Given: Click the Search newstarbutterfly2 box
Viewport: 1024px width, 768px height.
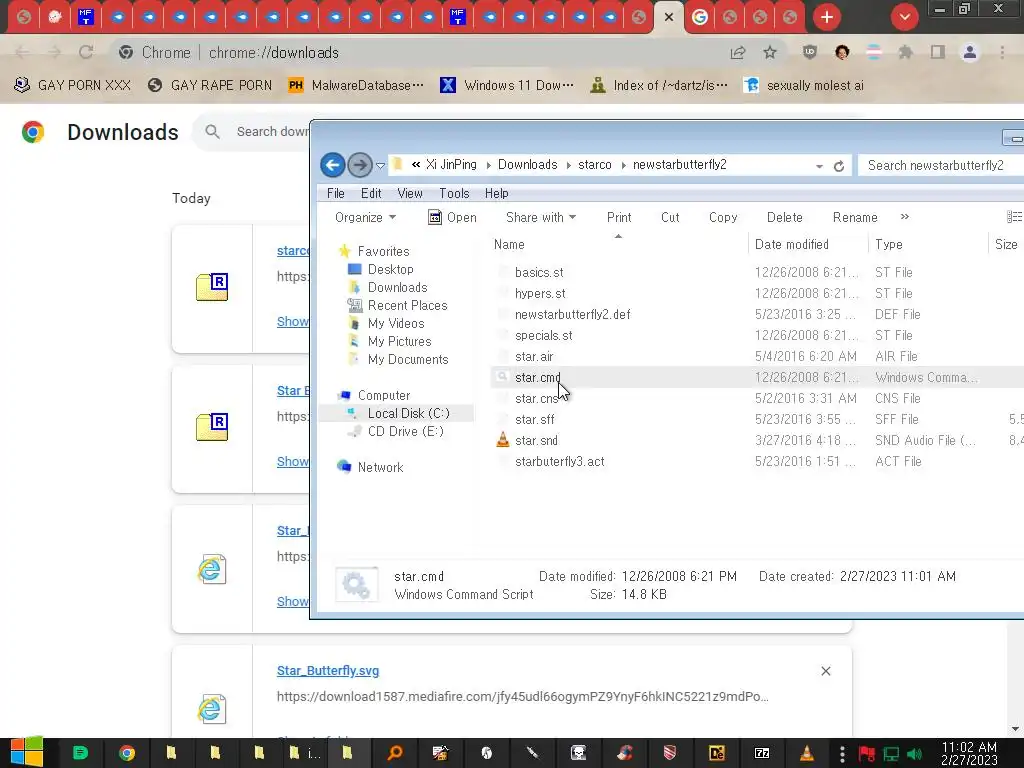Looking at the screenshot, I should (x=940, y=165).
